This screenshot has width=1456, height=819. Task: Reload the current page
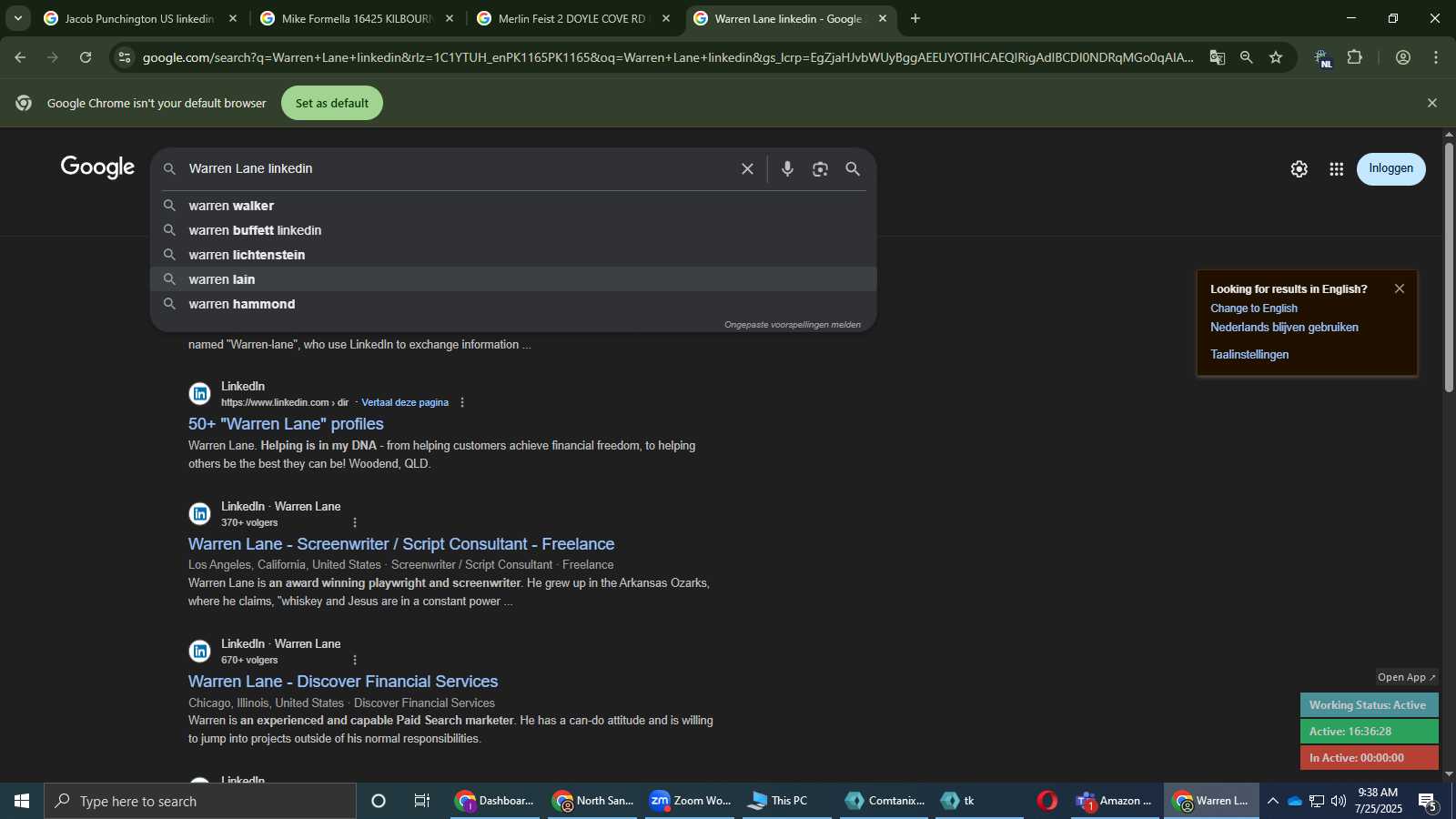point(86,57)
